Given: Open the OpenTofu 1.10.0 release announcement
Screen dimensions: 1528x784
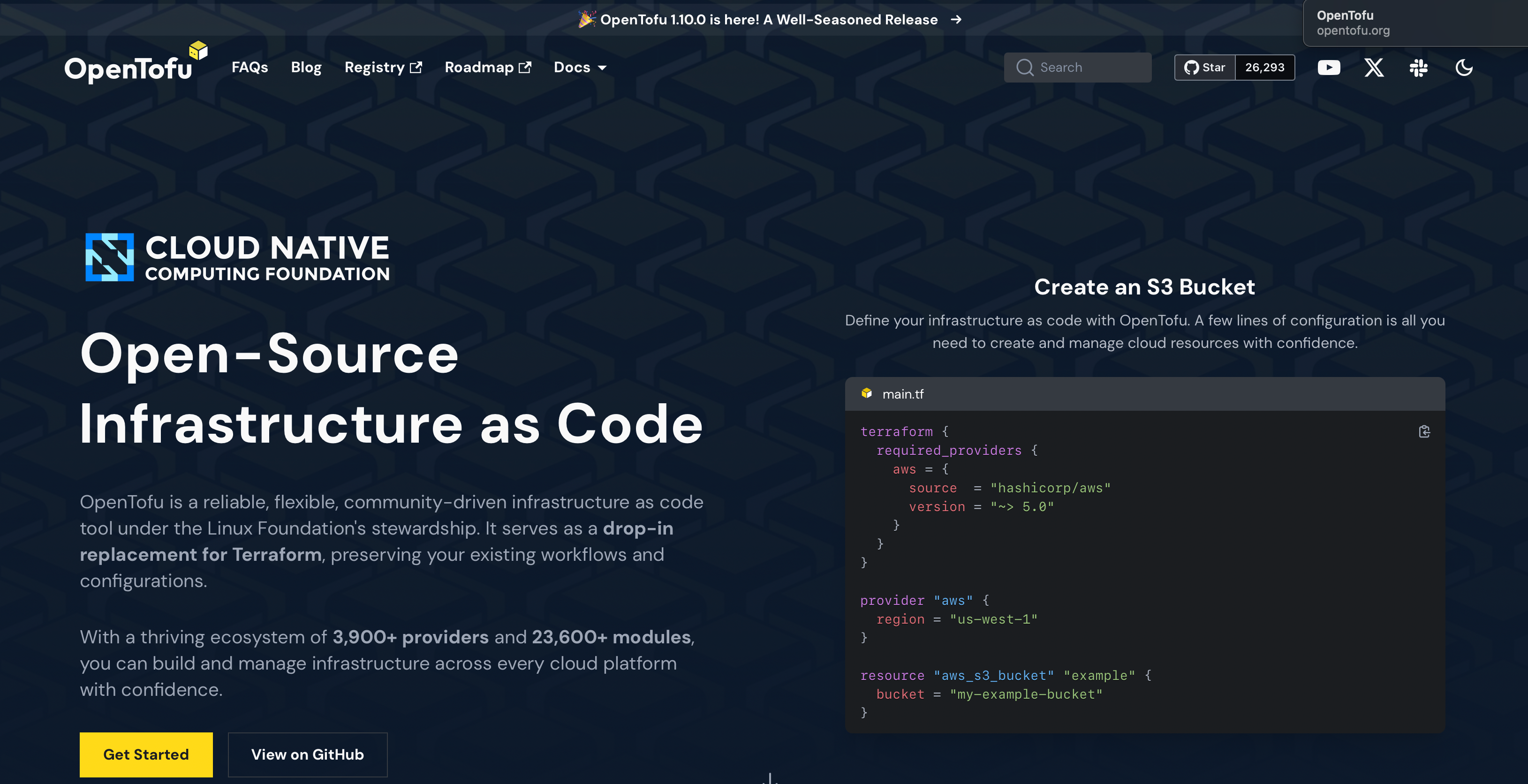Looking at the screenshot, I should pyautogui.click(x=769, y=20).
